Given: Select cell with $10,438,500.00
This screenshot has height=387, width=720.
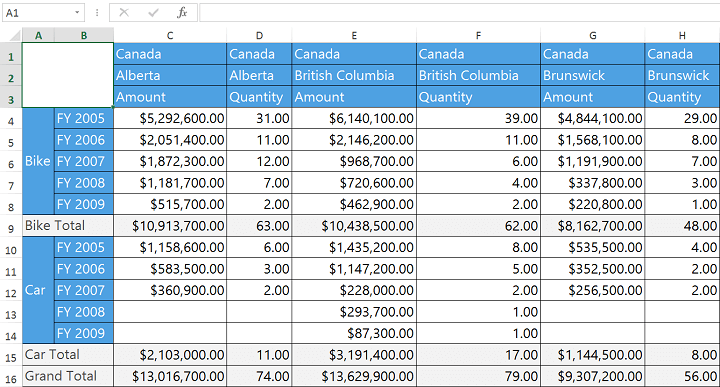Looking at the screenshot, I should click(x=354, y=226).
